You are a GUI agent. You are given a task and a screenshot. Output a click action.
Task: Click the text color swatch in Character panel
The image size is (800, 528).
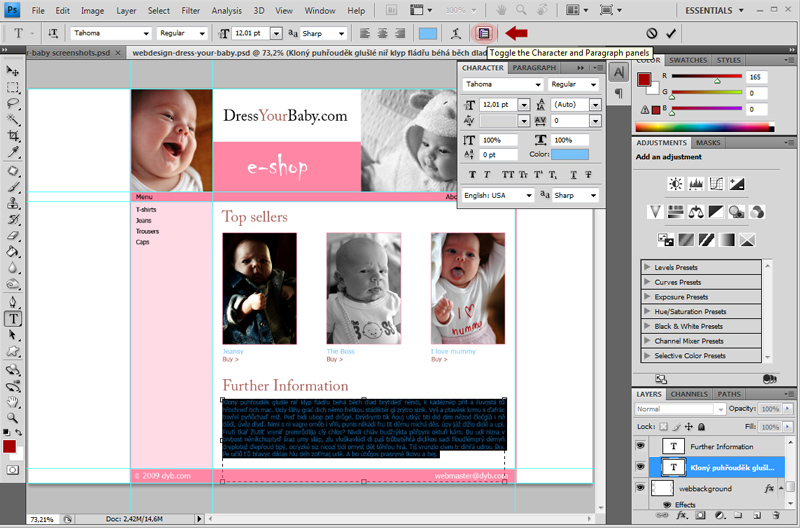(x=570, y=155)
